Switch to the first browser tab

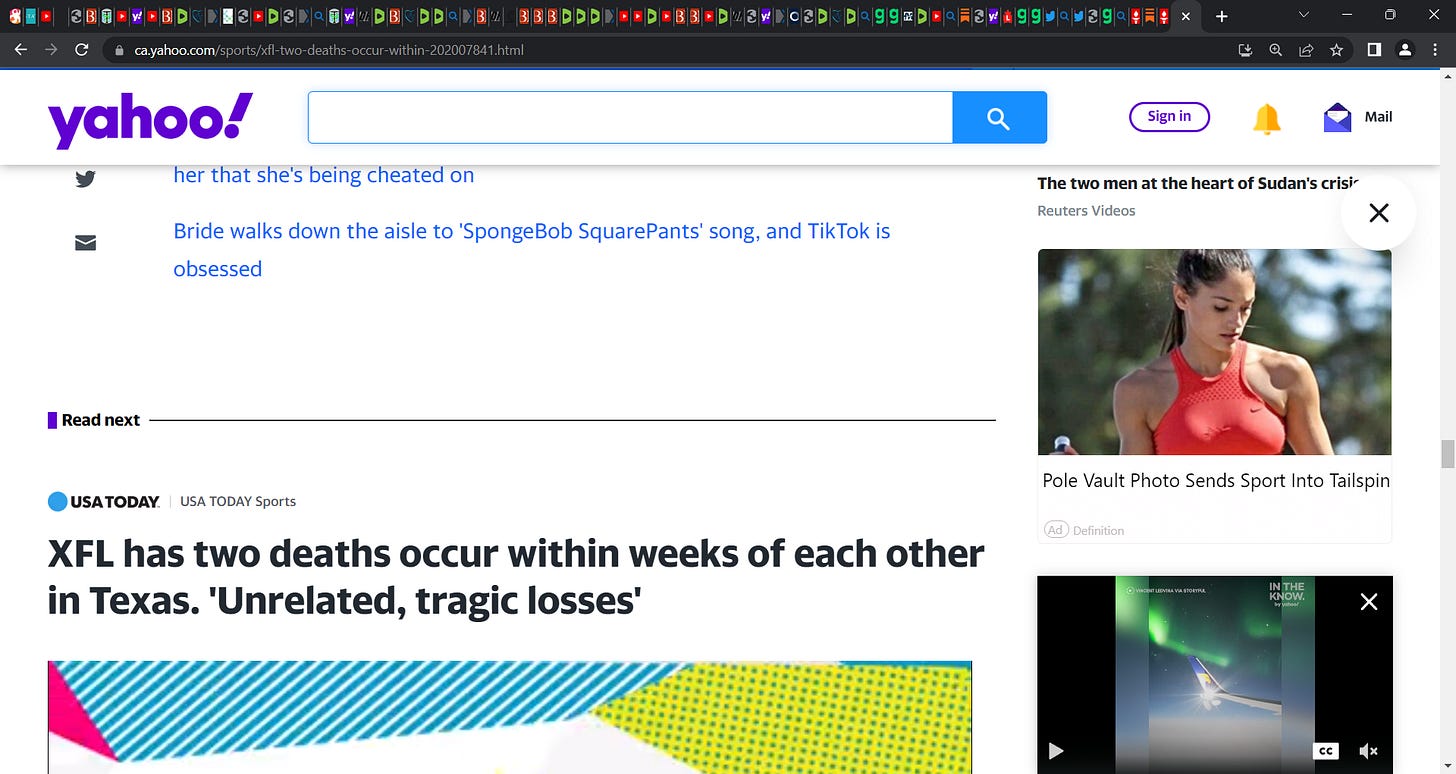click(x=17, y=16)
